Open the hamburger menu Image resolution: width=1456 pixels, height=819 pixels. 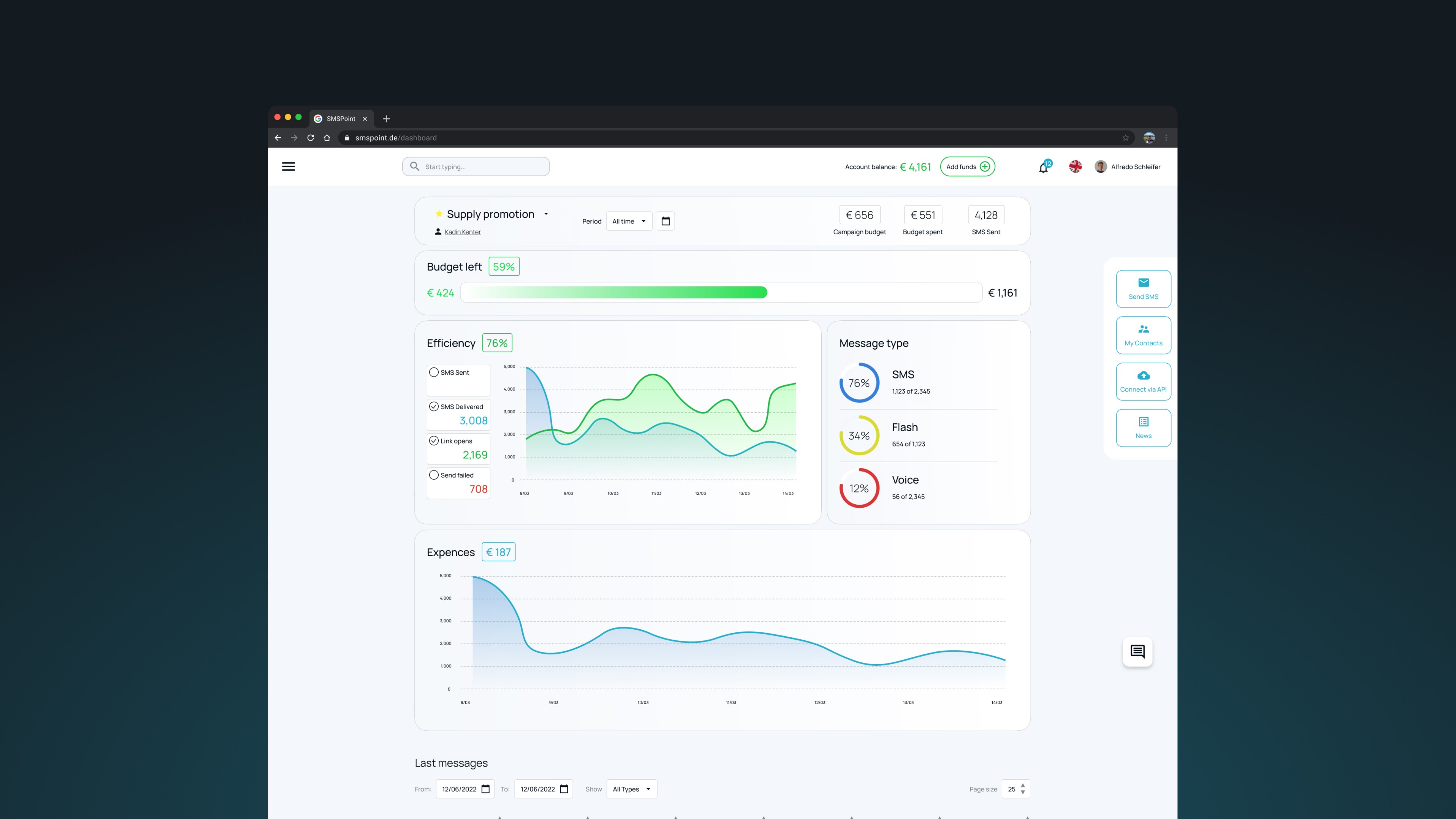[x=288, y=166]
